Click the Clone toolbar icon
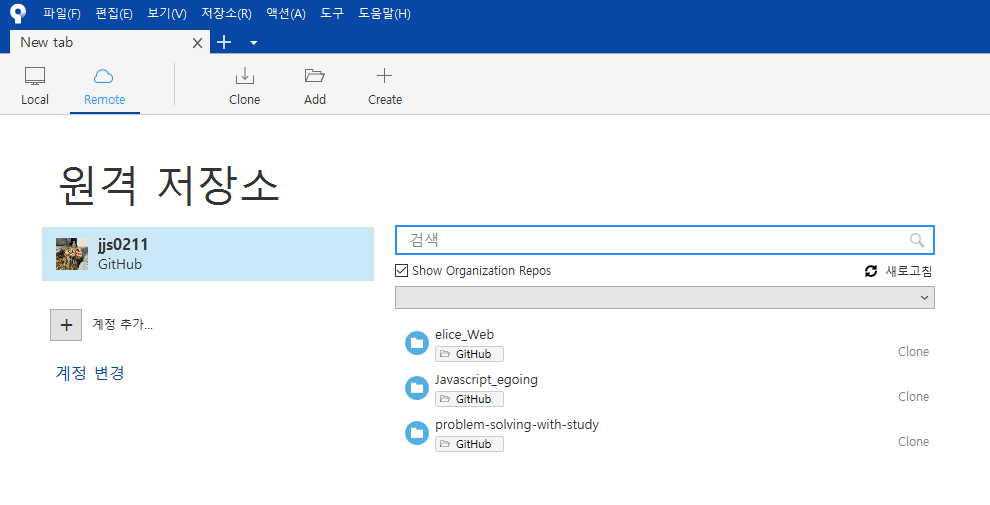Image resolution: width=990 pixels, height=505 pixels. (x=244, y=77)
